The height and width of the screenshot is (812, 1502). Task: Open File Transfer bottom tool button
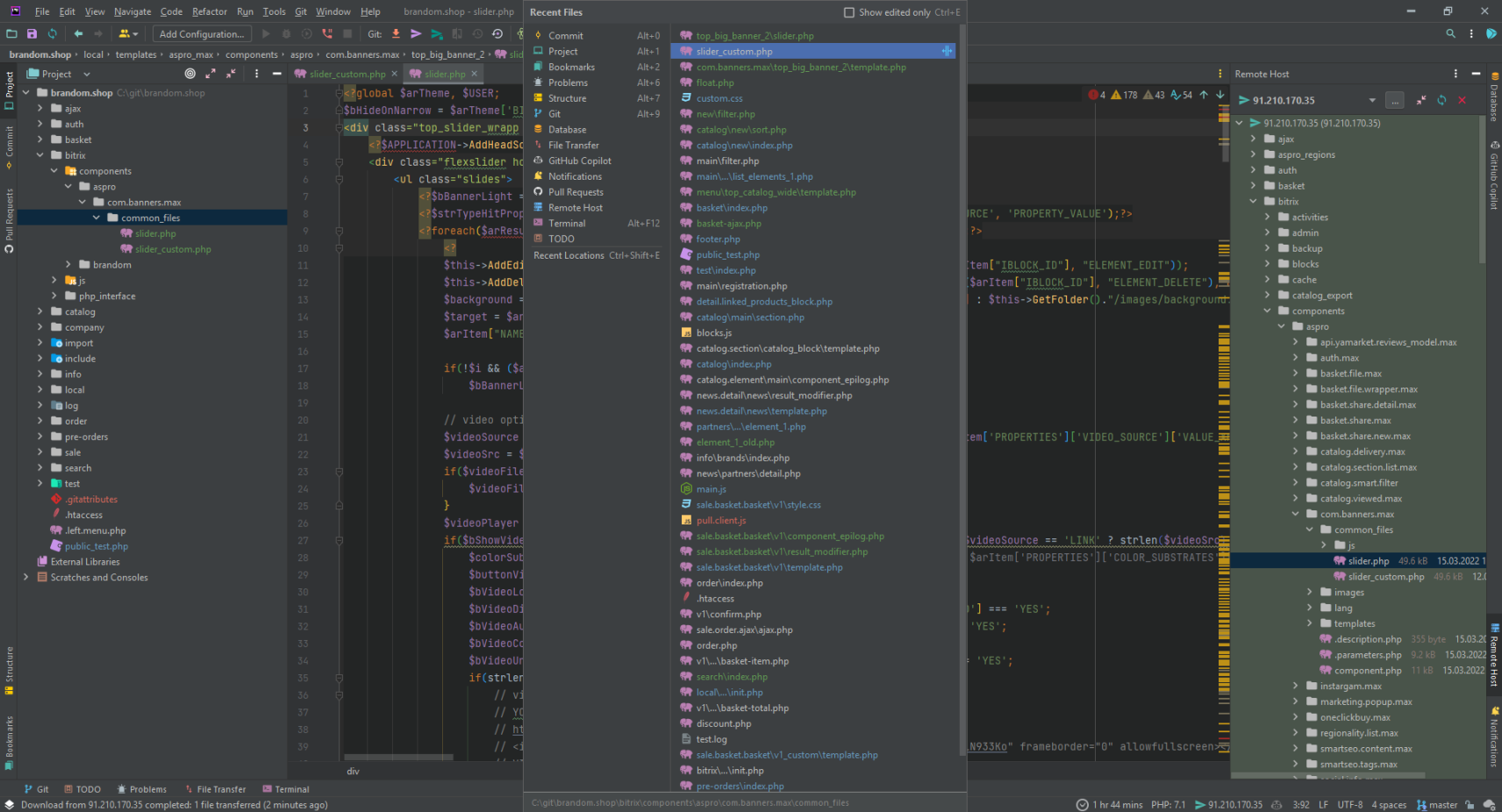tap(214, 789)
